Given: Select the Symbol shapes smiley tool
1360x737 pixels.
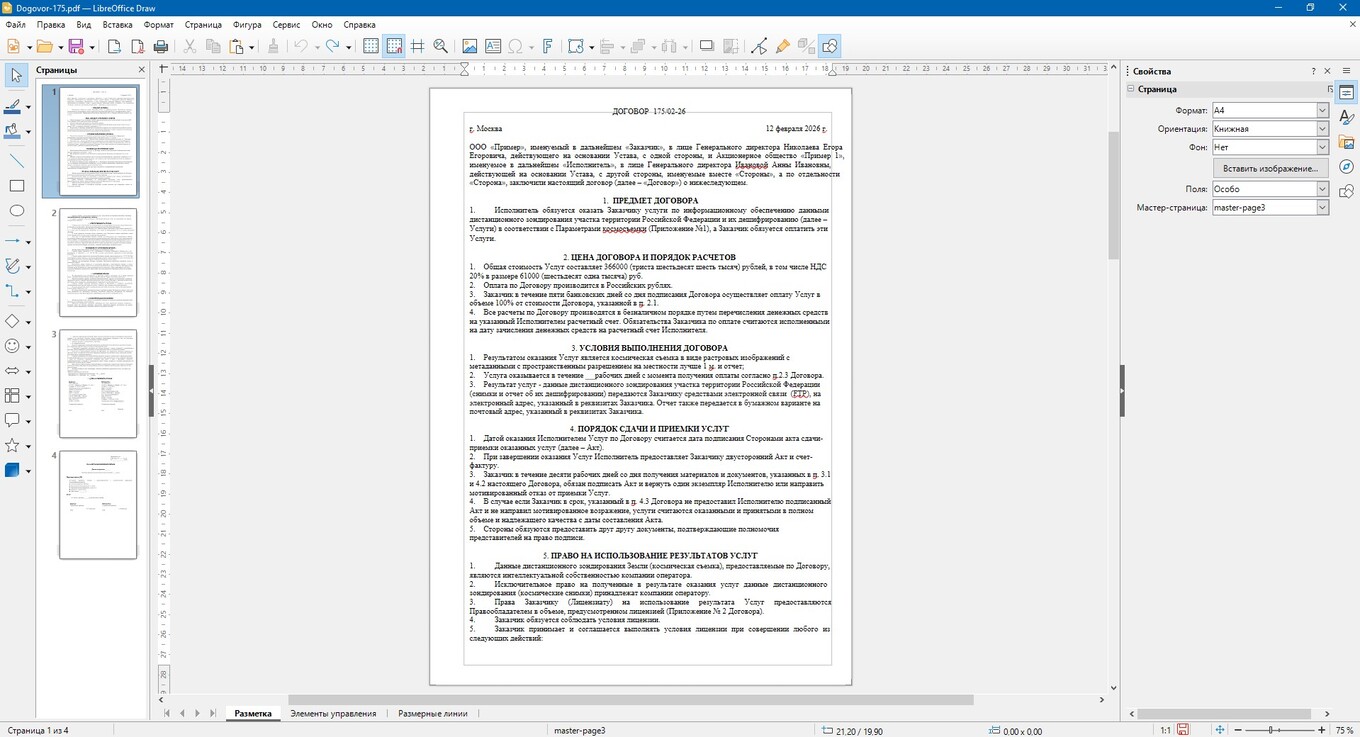Looking at the screenshot, I should 13,346.
